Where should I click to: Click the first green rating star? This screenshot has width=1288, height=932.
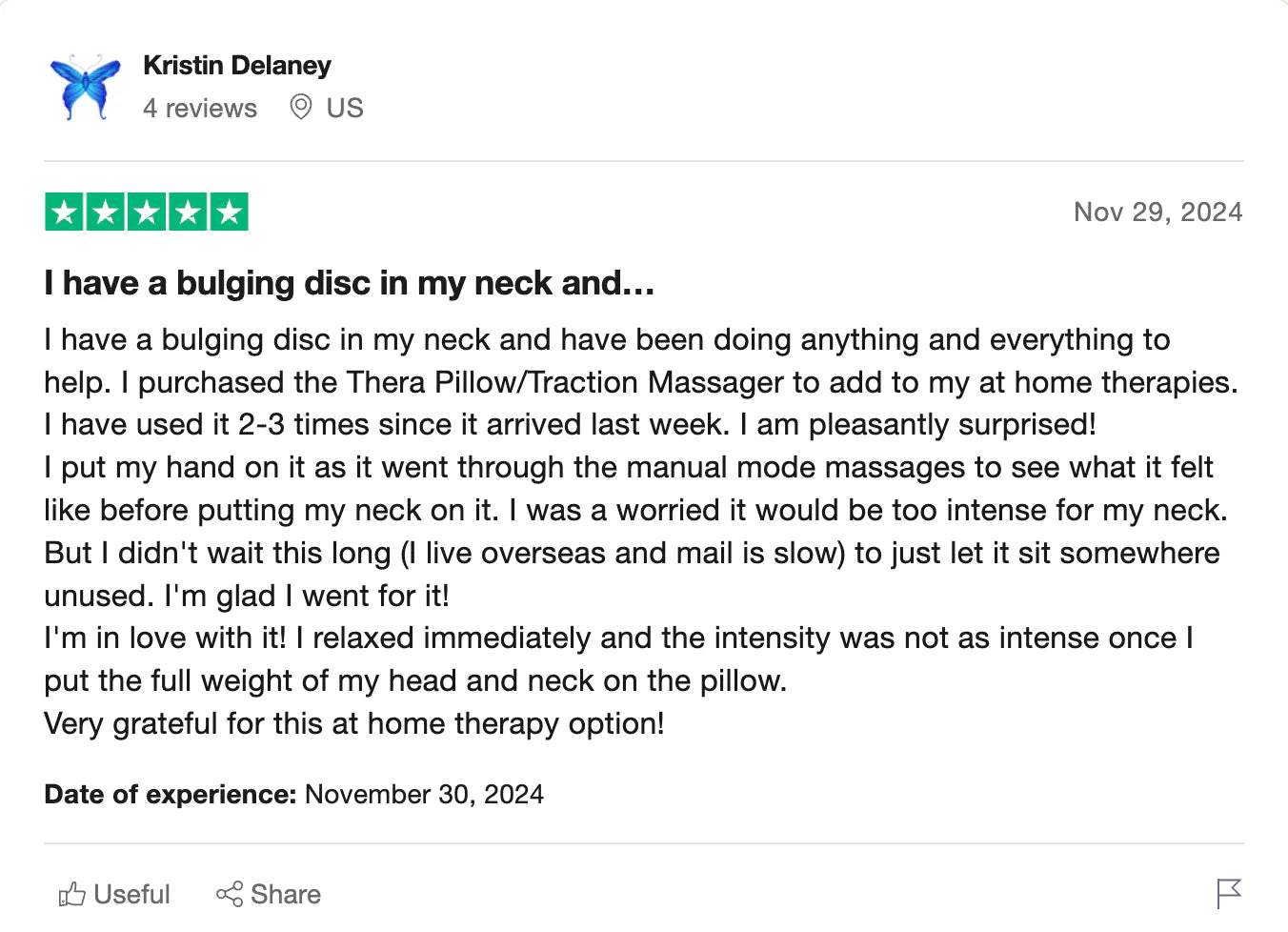65,213
